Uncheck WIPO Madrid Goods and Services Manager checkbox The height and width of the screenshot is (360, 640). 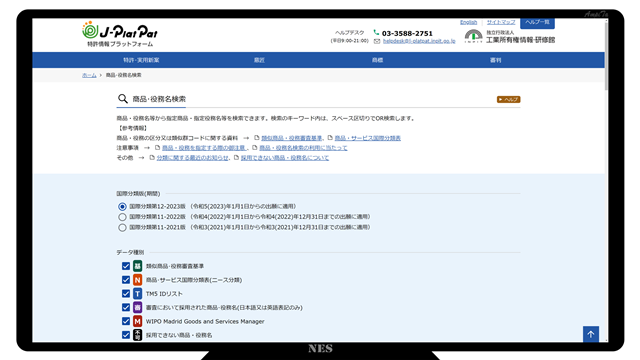point(126,321)
